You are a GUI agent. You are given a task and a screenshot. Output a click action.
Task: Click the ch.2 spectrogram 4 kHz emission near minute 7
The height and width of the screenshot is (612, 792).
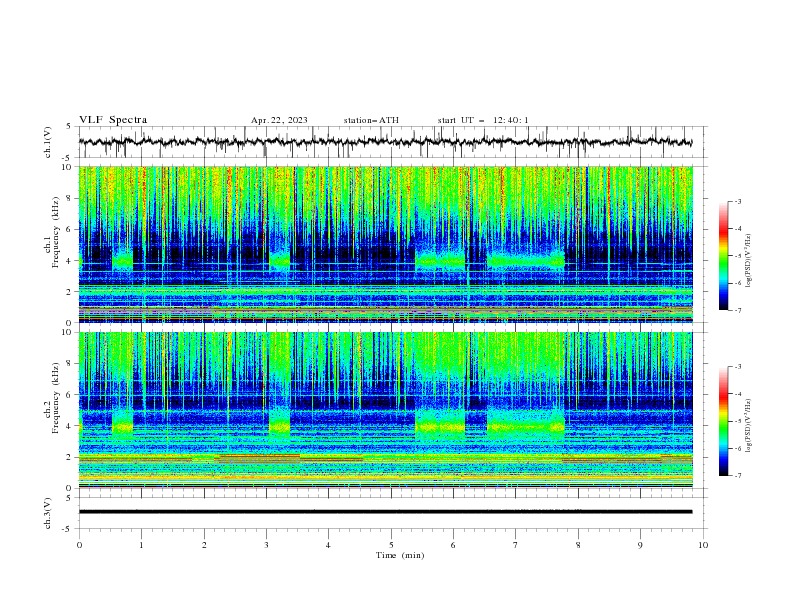[x=525, y=427]
